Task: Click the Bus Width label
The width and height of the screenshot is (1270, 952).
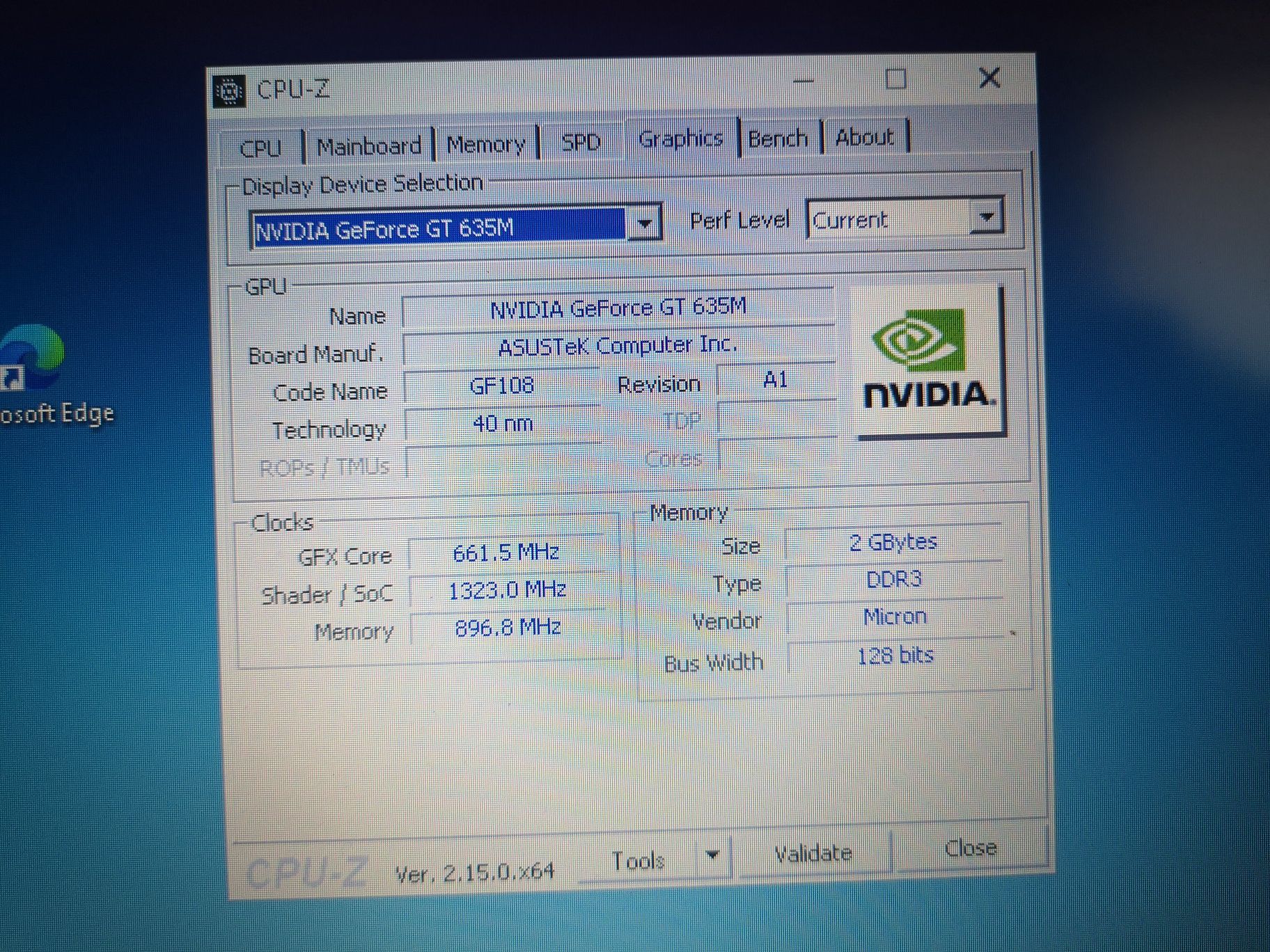Action: coord(714,663)
